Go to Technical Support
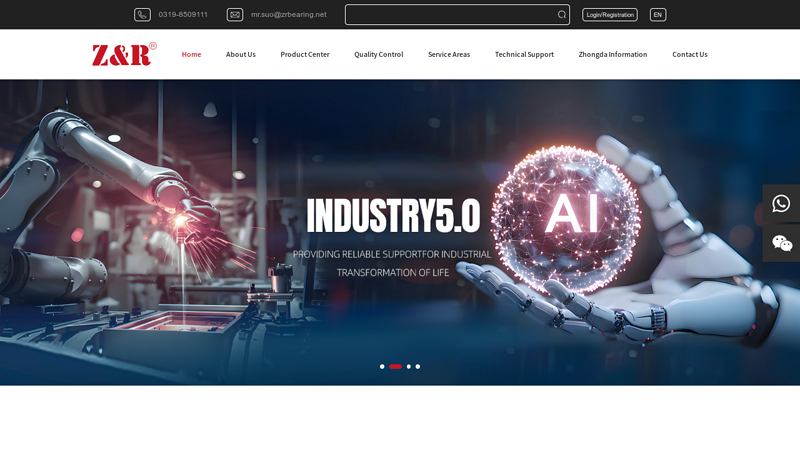 click(x=524, y=55)
